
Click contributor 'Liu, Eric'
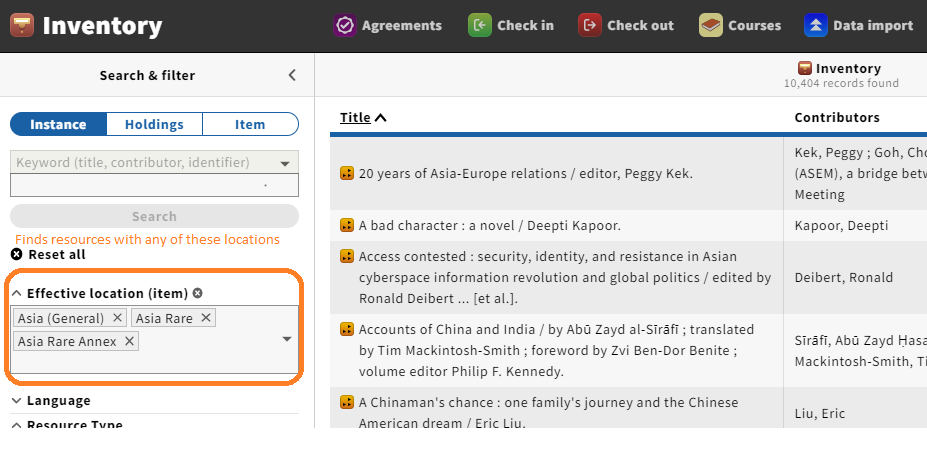[x=819, y=413]
